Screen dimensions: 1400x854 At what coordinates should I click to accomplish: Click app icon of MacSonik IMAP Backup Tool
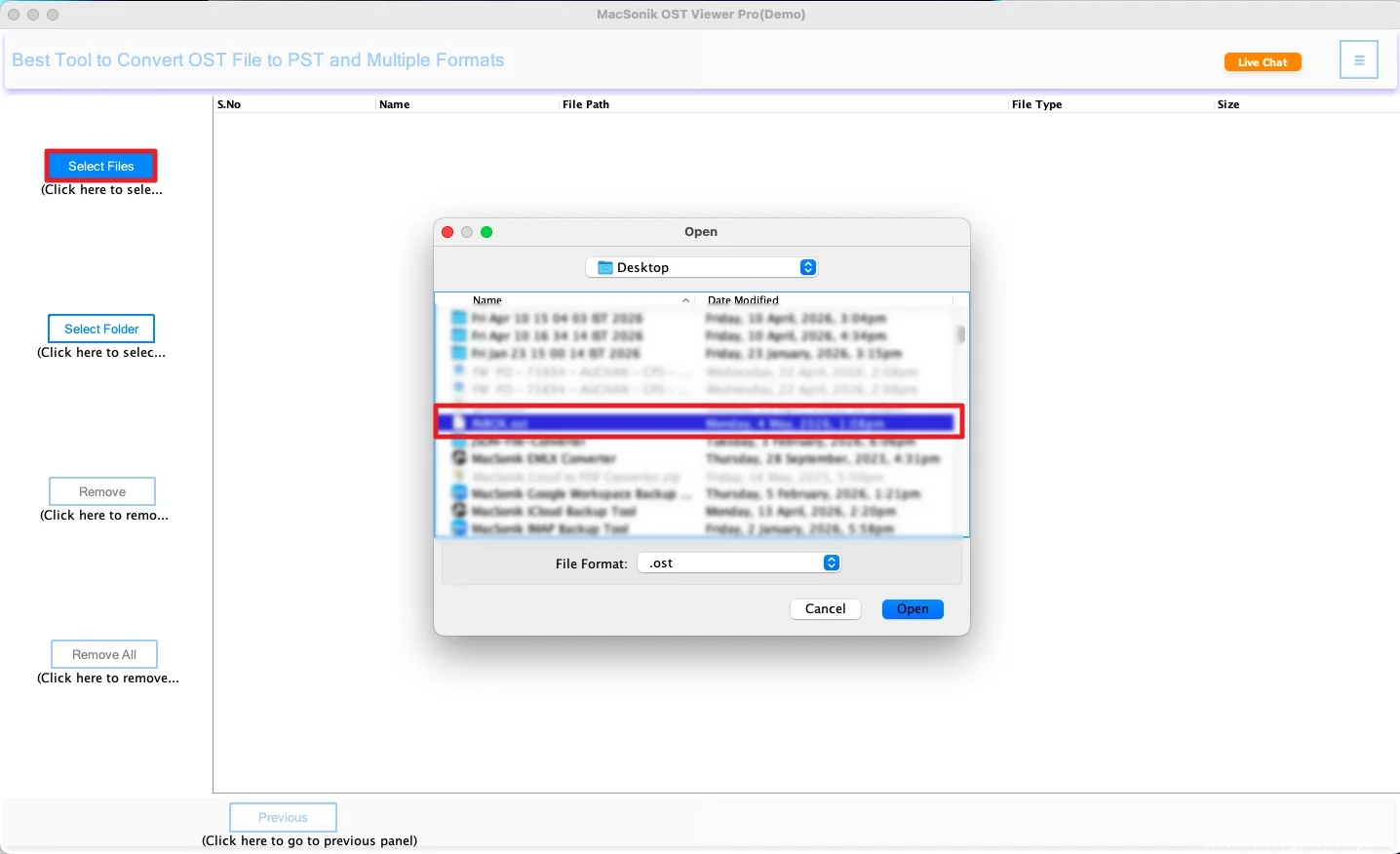459,528
